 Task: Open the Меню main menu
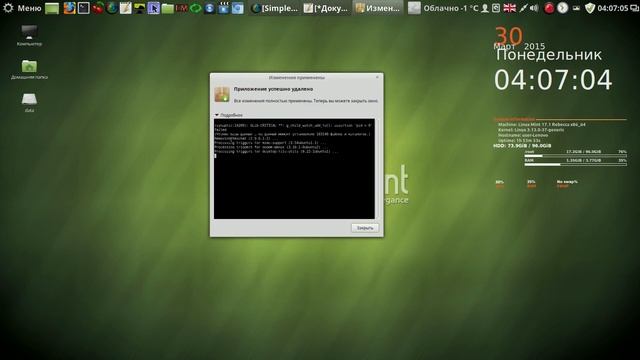click(22, 8)
